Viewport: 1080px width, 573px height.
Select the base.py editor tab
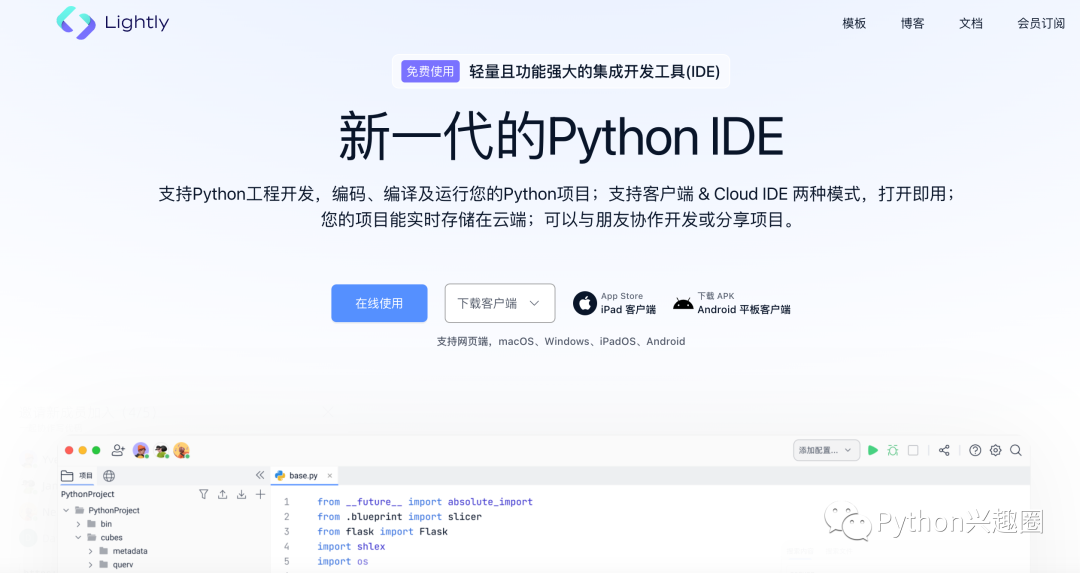(303, 475)
